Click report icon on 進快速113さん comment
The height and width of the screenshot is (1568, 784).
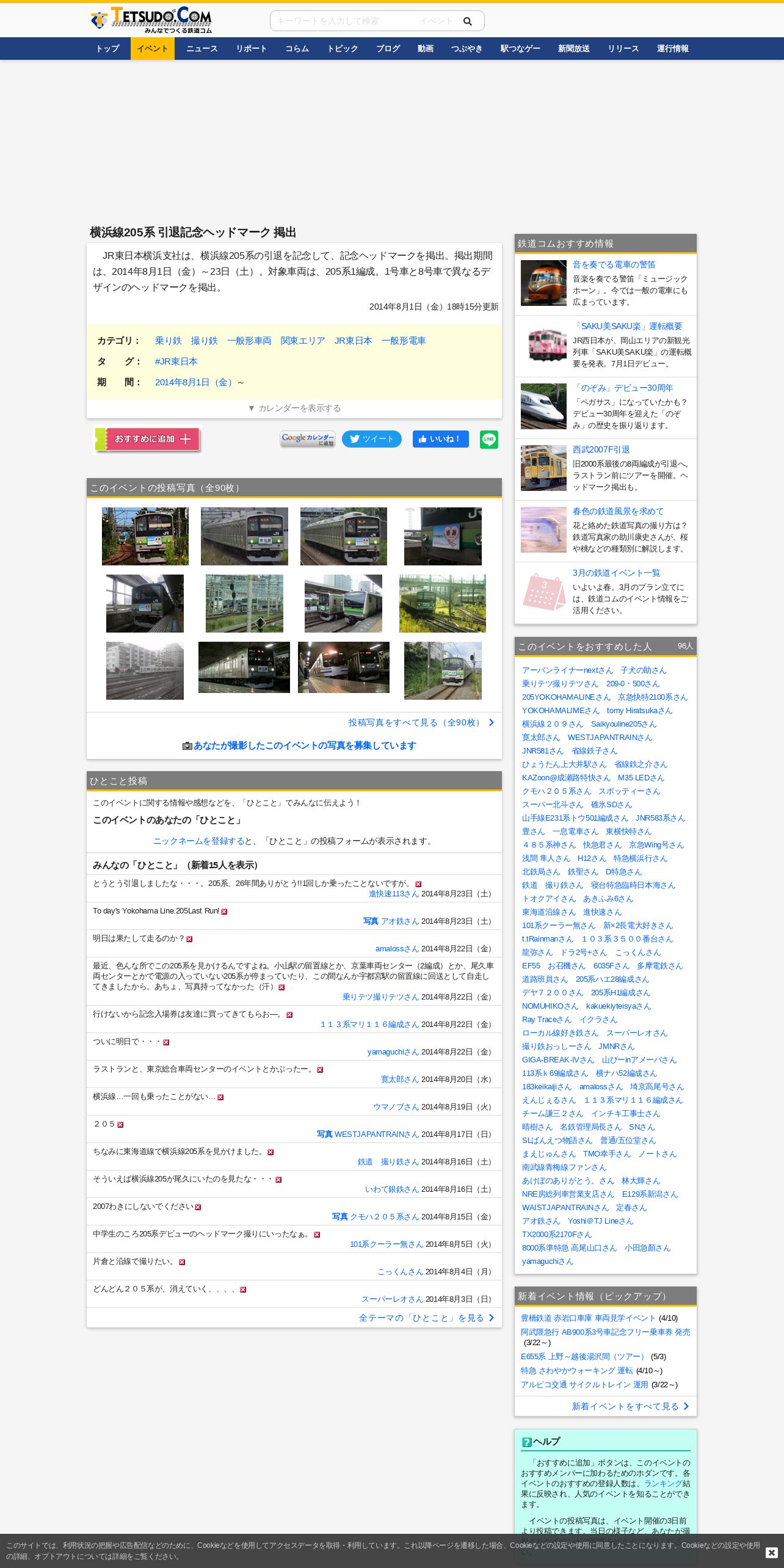pyautogui.click(x=418, y=884)
